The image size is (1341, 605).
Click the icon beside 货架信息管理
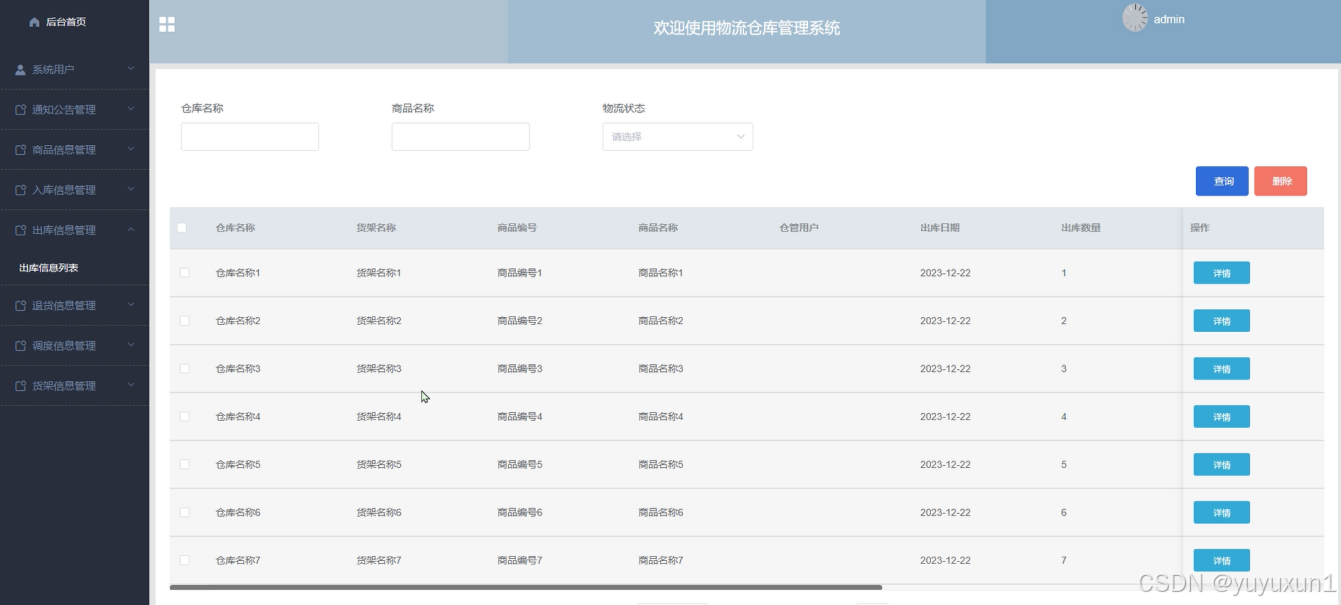pyautogui.click(x=22, y=385)
